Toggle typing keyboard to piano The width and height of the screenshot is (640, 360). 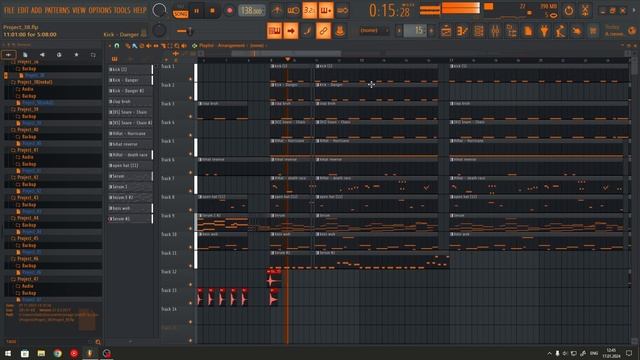[274, 31]
